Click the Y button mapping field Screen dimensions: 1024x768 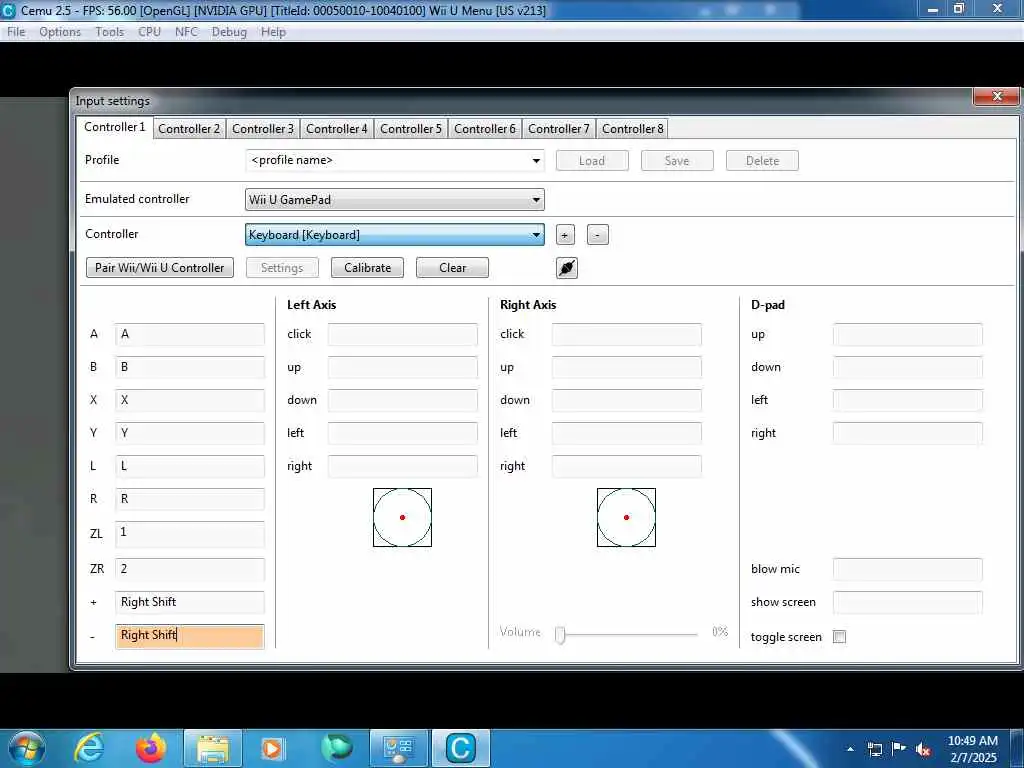coord(190,433)
